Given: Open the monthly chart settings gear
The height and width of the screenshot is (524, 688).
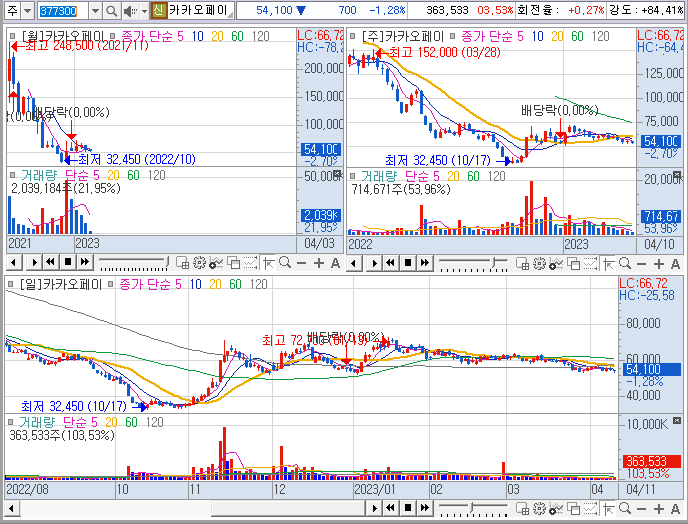Looking at the screenshot, I should [199, 263].
